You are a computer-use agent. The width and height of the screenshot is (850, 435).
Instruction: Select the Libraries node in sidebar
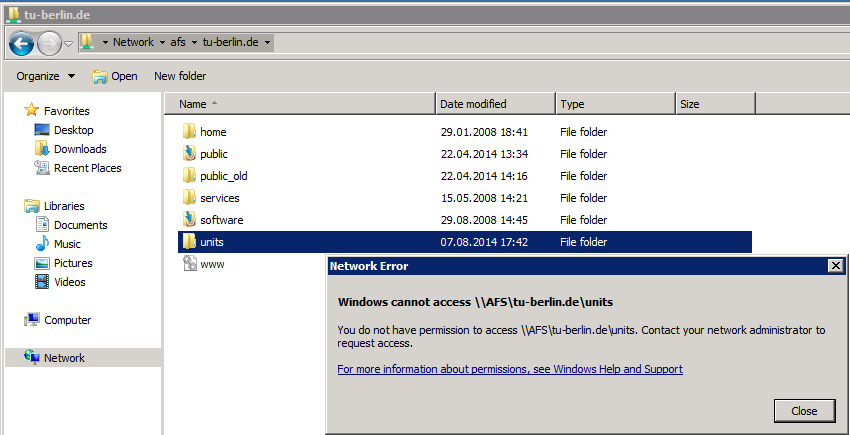pyautogui.click(x=64, y=206)
